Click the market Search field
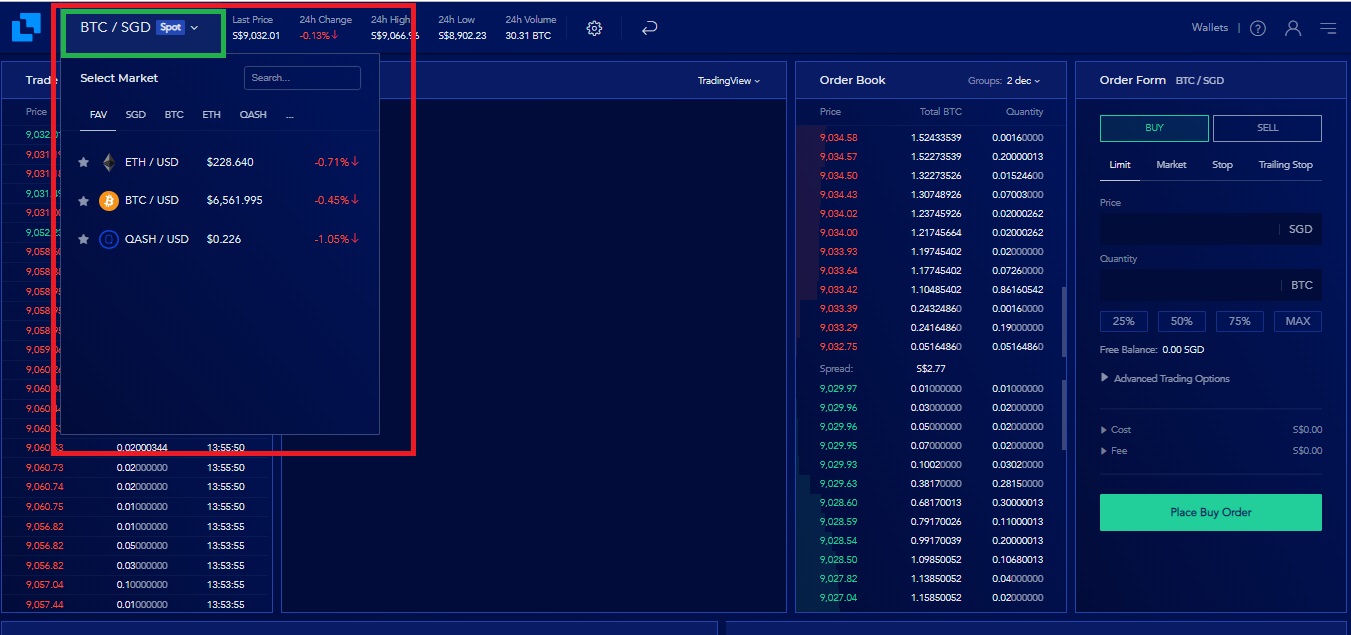The image size is (1351, 635). pos(302,78)
